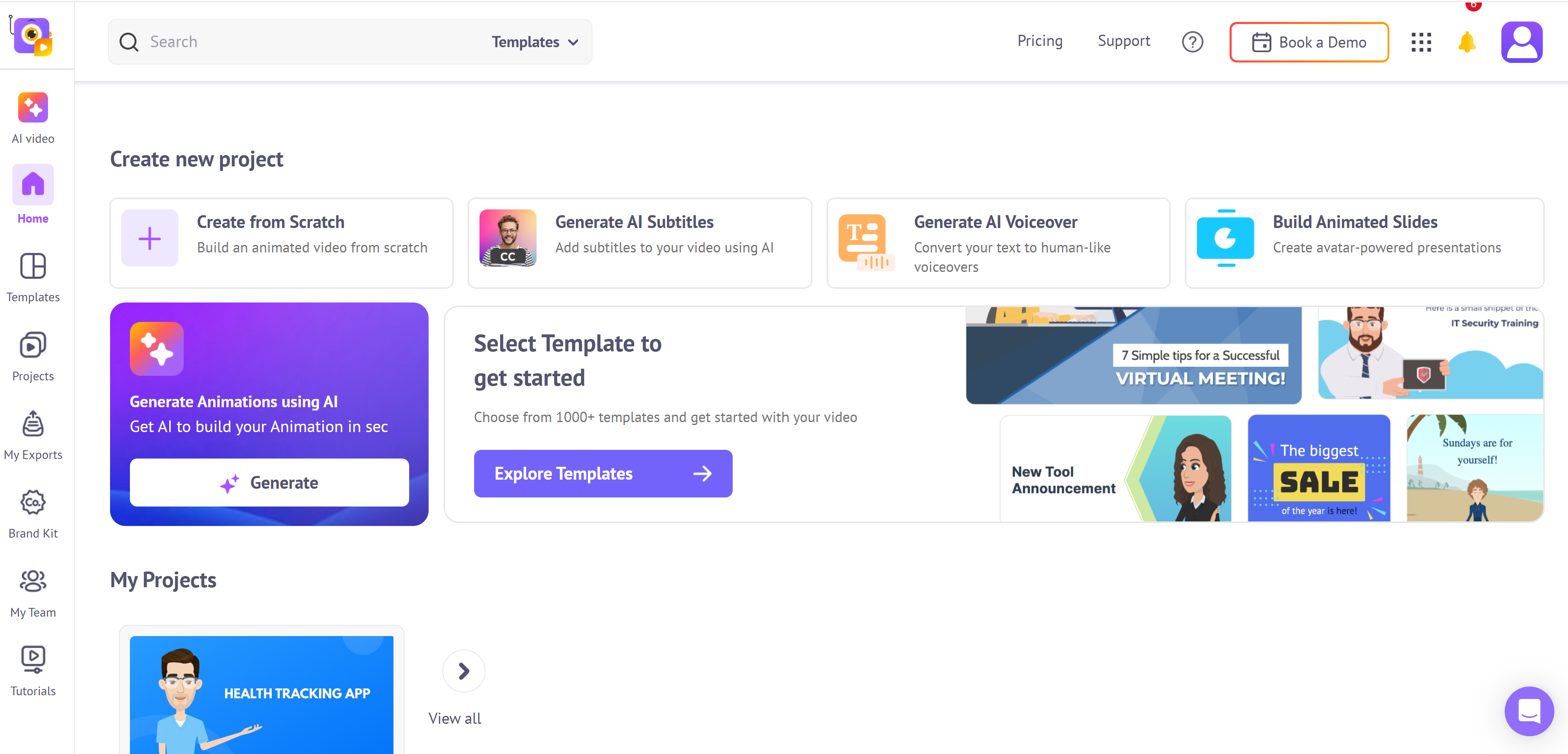The height and width of the screenshot is (754, 1568).
Task: Open the user profile avatar
Action: tap(1521, 42)
